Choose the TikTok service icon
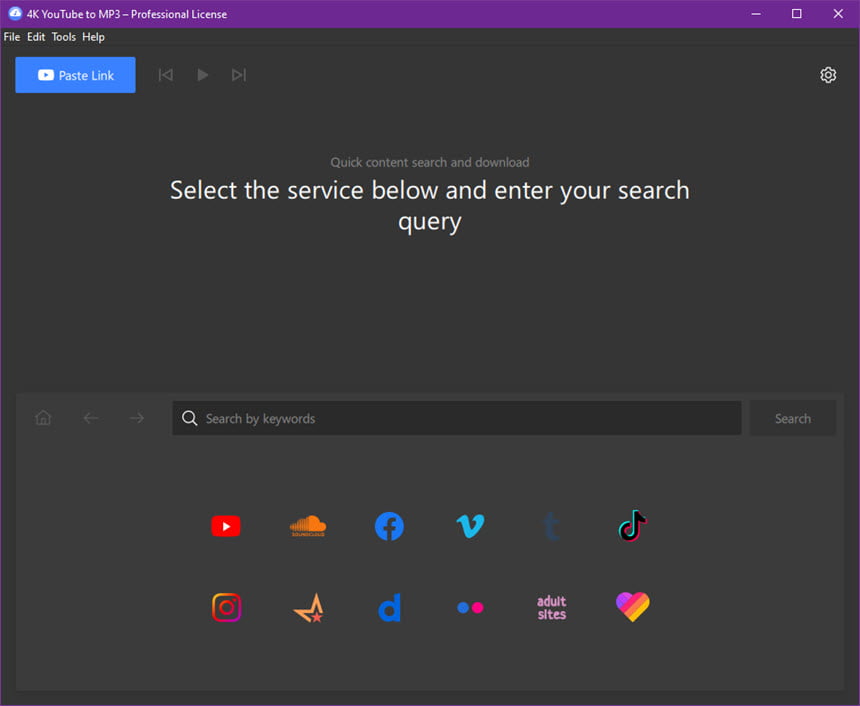The height and width of the screenshot is (706, 860). click(633, 526)
